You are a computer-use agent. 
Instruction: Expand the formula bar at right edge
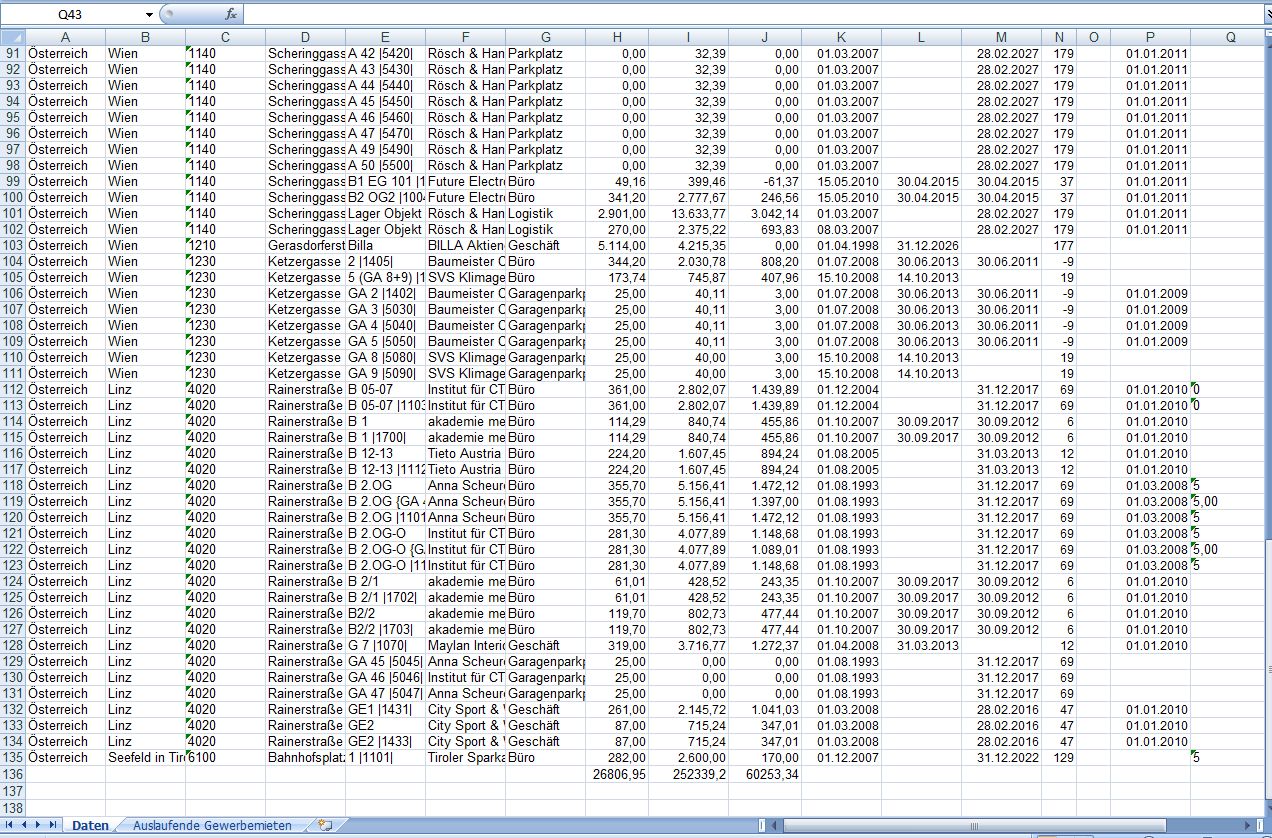1265,14
